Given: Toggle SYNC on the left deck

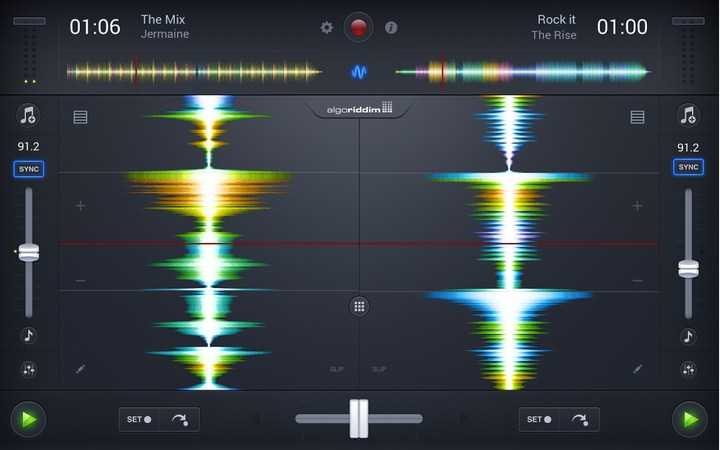Looking at the screenshot, I should (x=28, y=169).
